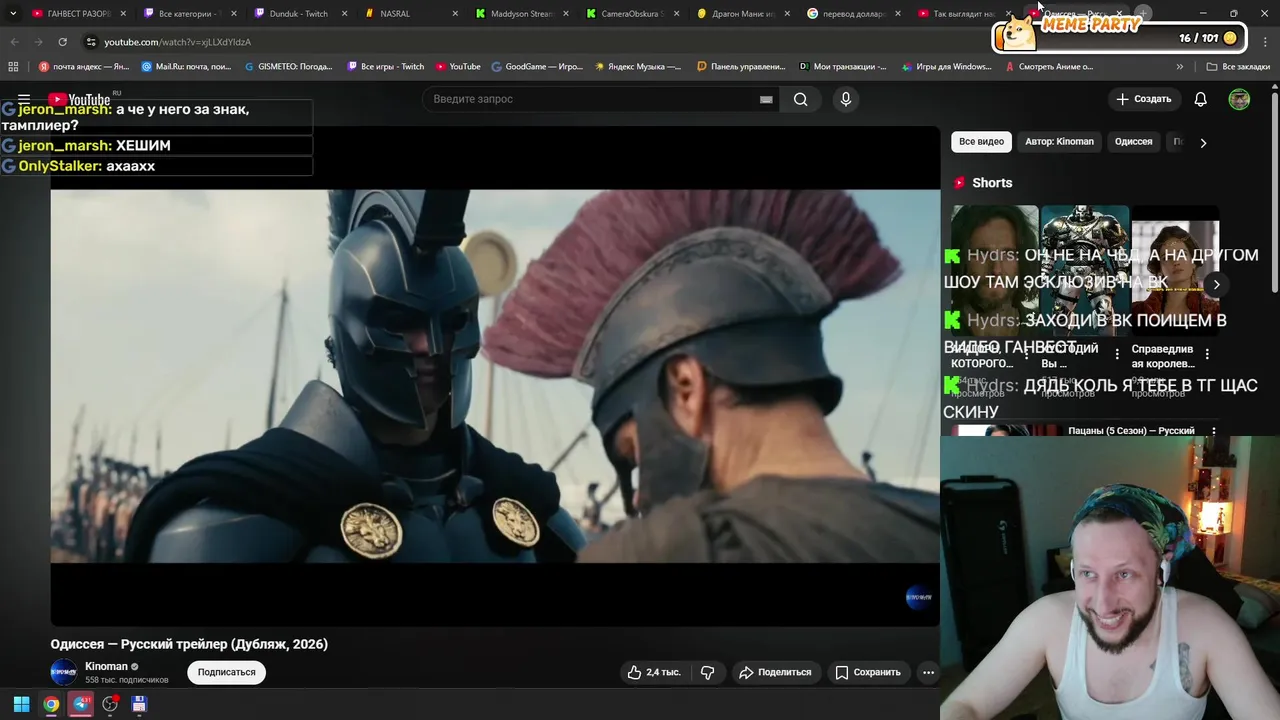
Task: Switch to the Maddyson Stream tab
Action: coord(520,13)
